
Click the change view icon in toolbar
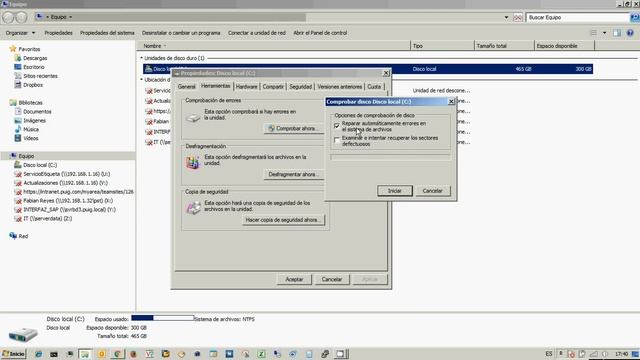[594, 33]
